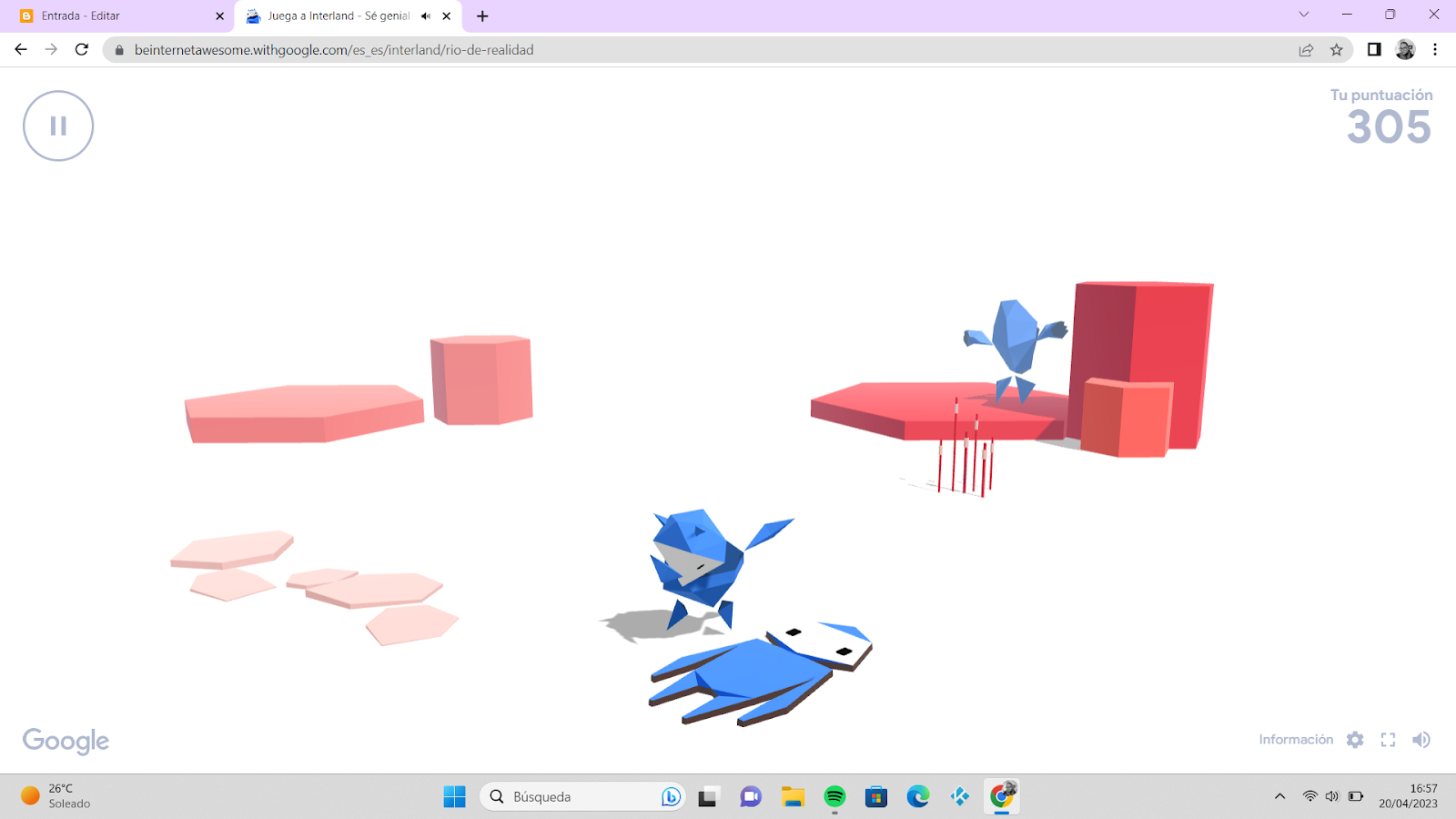
Task: Open the Chrome three-dot menu
Action: 1435,49
